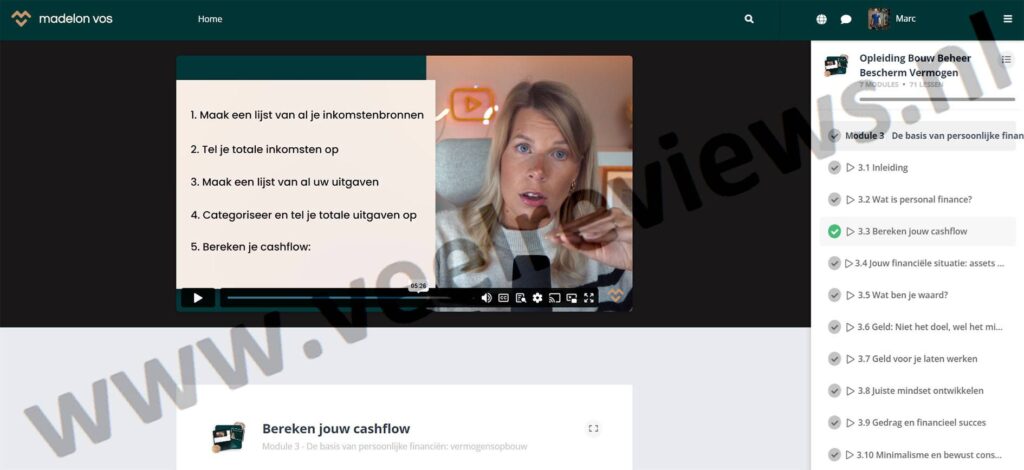
Task: Go to the Home menu item
Action: [x=210, y=19]
